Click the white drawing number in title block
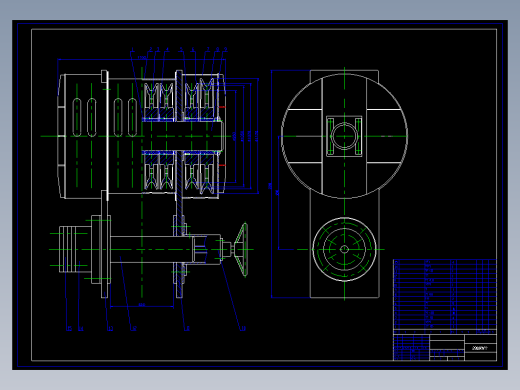520x390 pixels. [x=480, y=348]
